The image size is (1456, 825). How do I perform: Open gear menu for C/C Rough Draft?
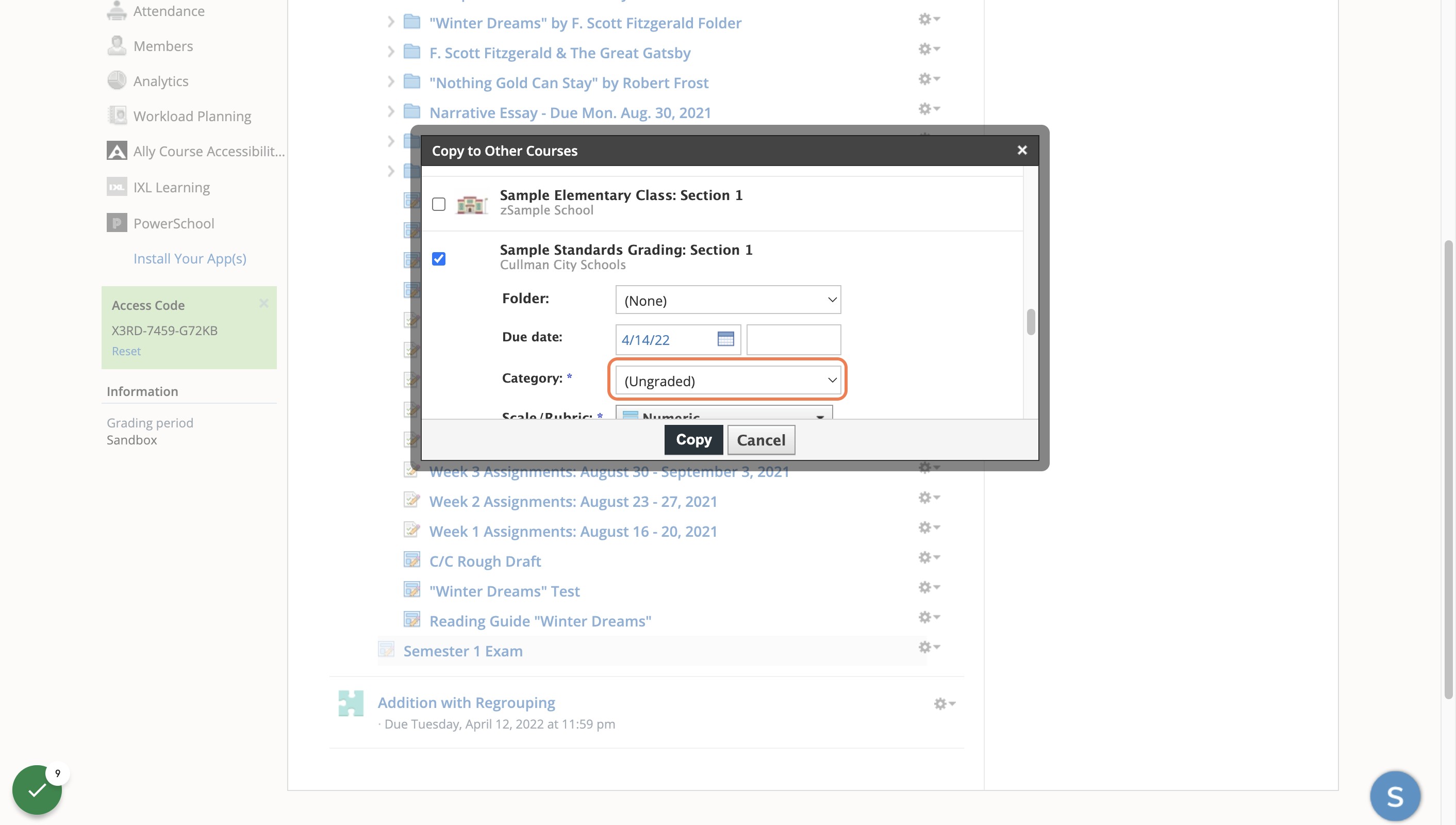tap(929, 557)
